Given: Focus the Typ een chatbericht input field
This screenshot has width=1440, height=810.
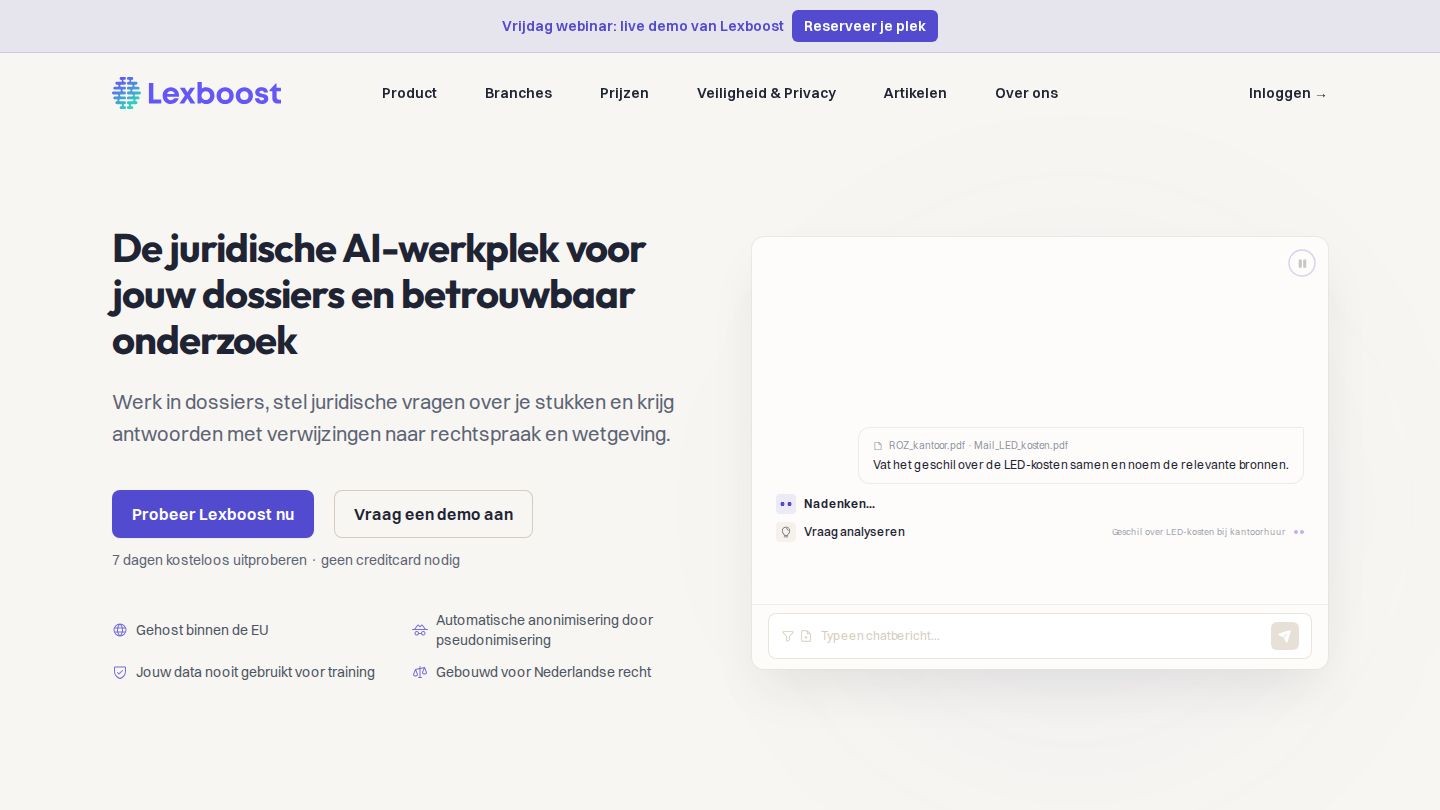Looking at the screenshot, I should pyautogui.click(x=1040, y=636).
